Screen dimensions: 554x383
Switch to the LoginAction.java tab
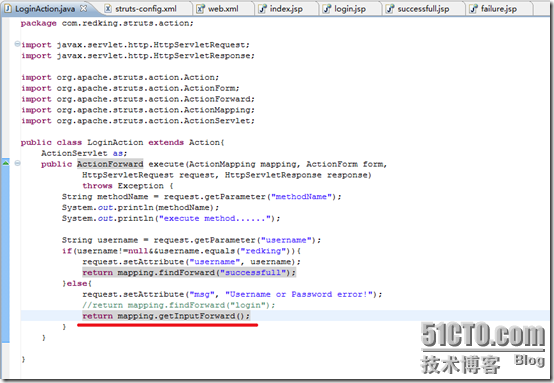[x=45, y=8]
